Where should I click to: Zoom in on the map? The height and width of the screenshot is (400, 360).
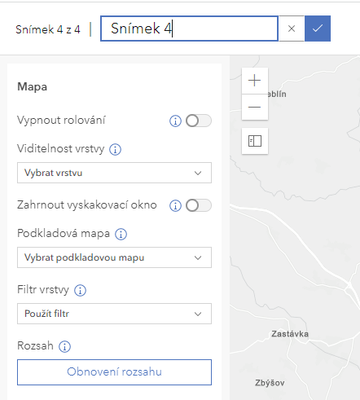255,81
